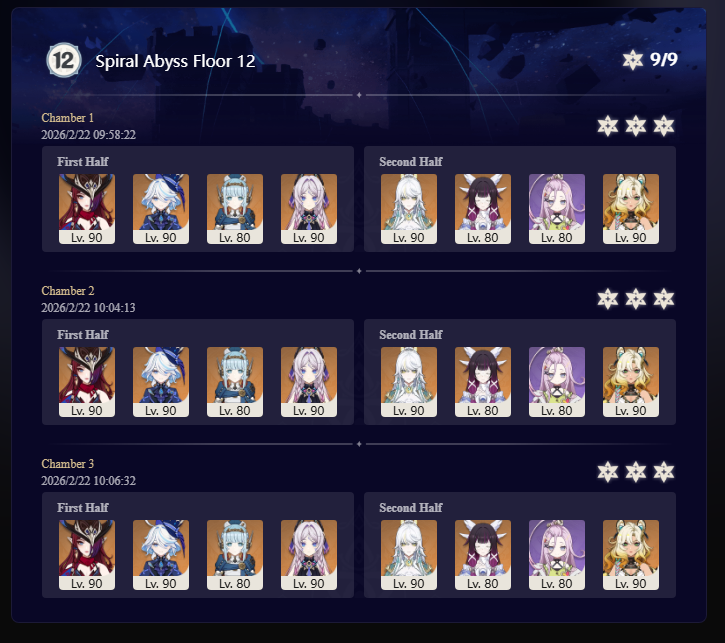725x643 pixels.
Task: Open blonde cat-eared character in Chamber 3 Second Half
Action: tap(631, 555)
